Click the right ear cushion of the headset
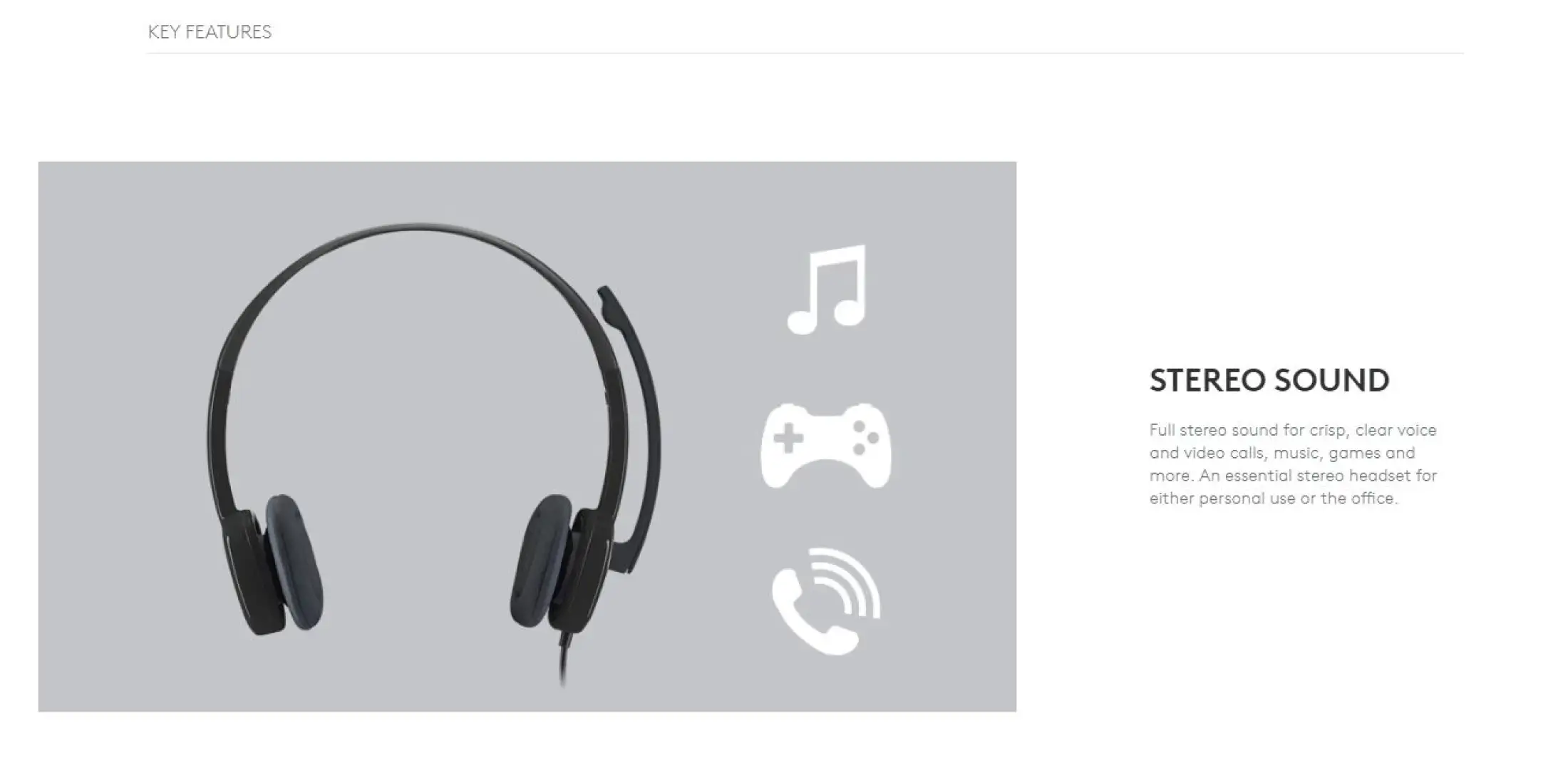 [540, 560]
